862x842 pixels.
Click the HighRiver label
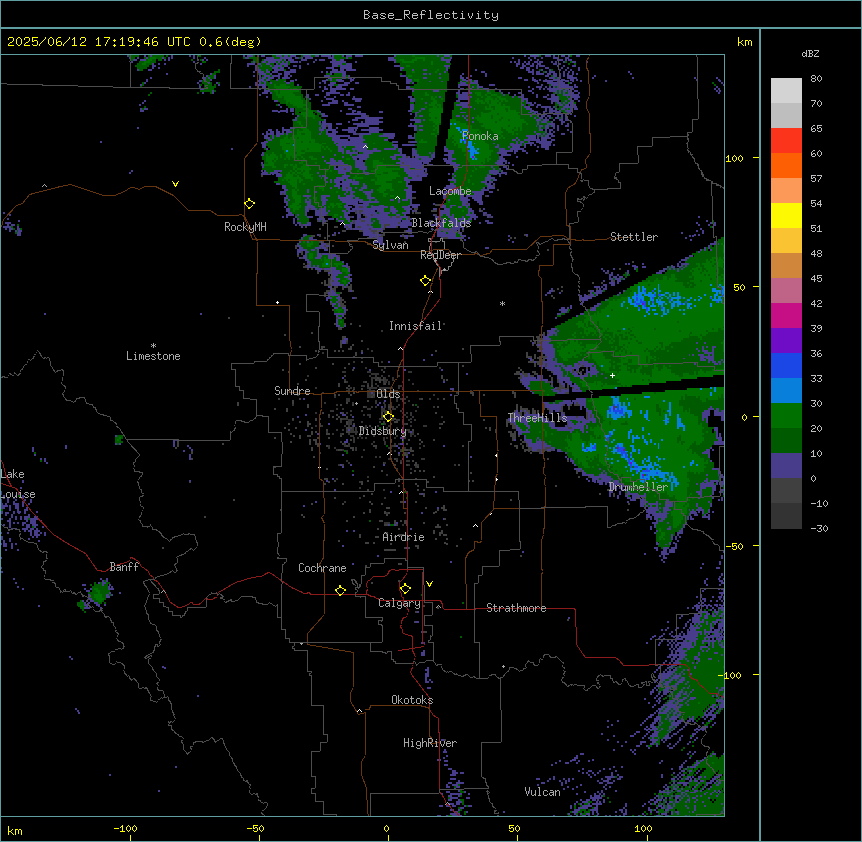(x=430, y=743)
